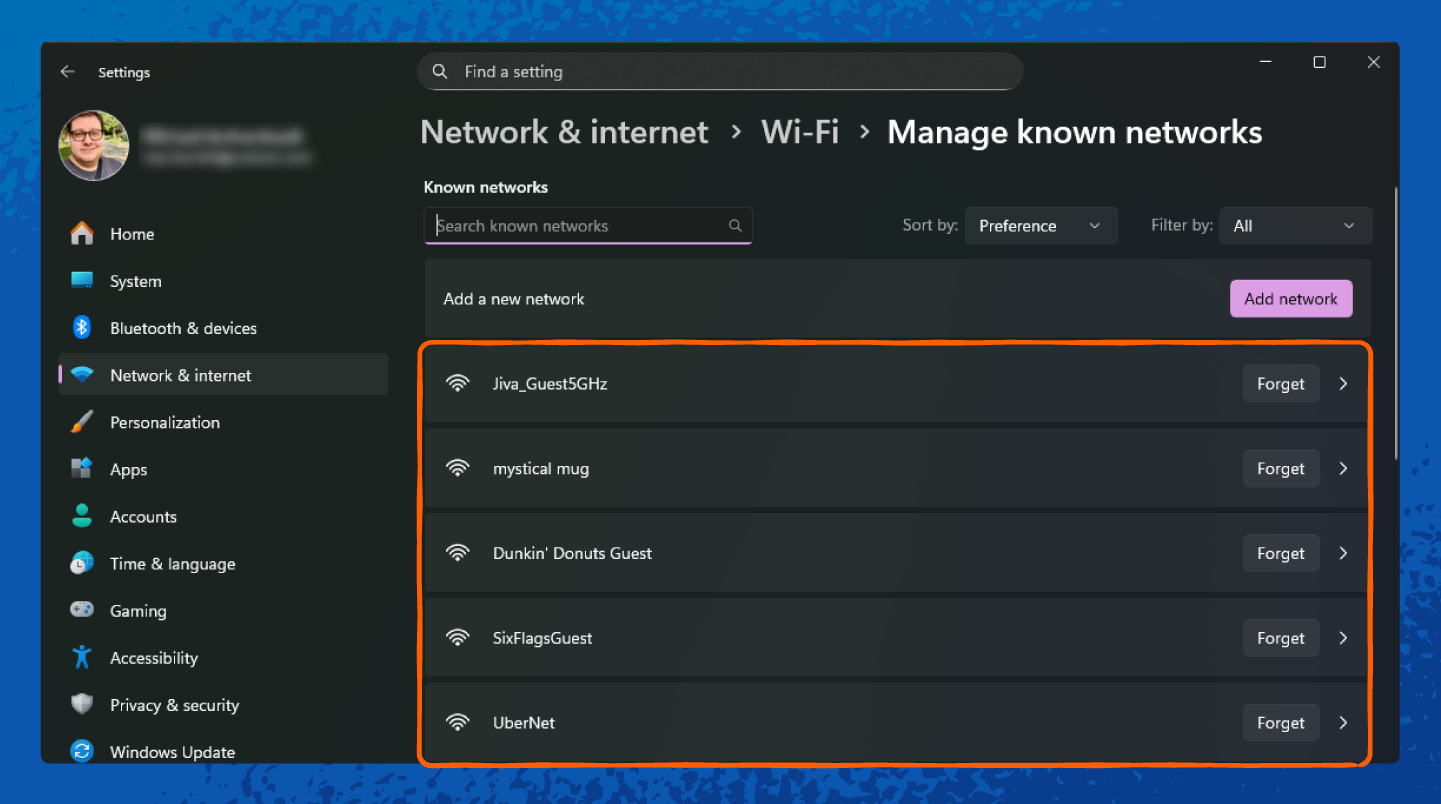This screenshot has height=804, width=1441.
Task: Open the Filter by All dropdown
Action: tap(1294, 226)
